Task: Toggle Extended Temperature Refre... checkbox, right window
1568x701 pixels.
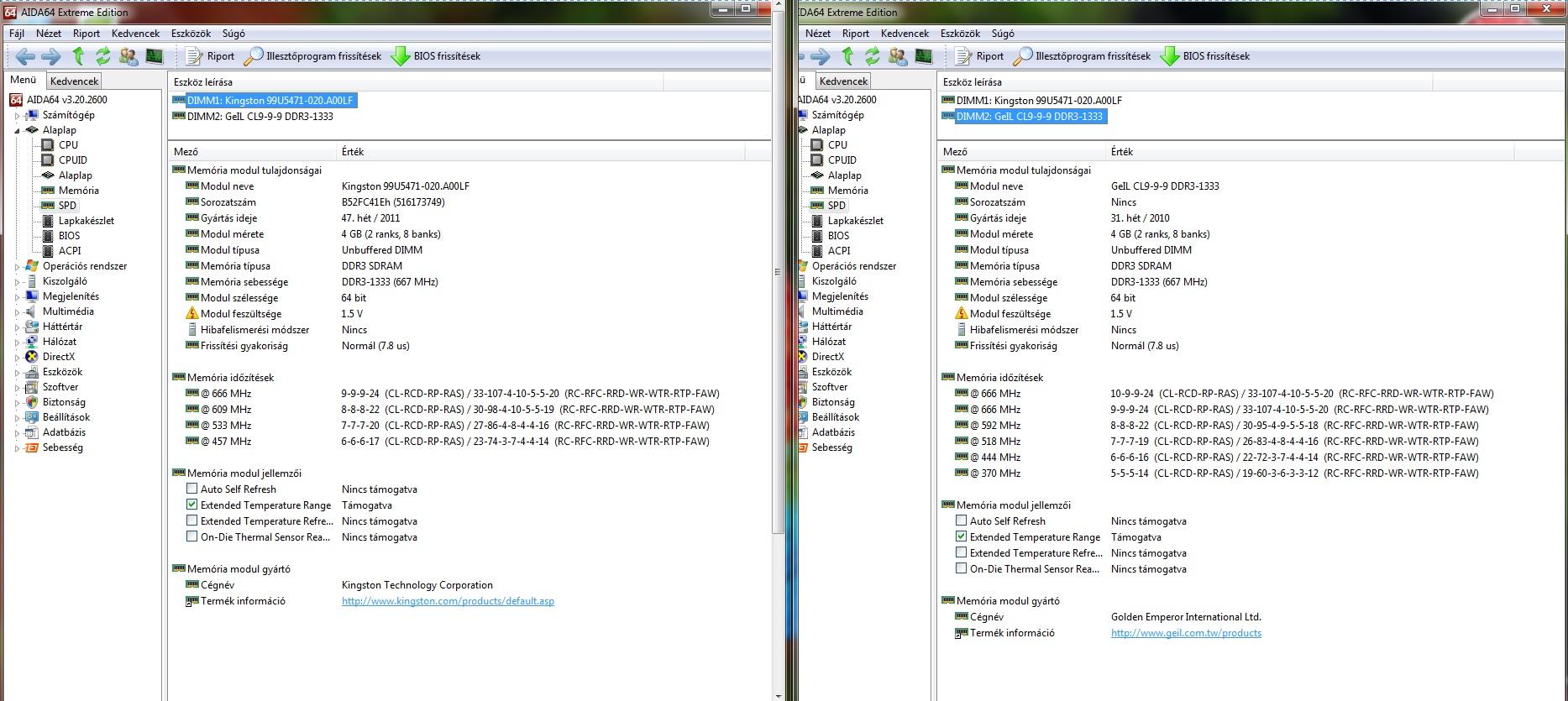Action: point(961,552)
